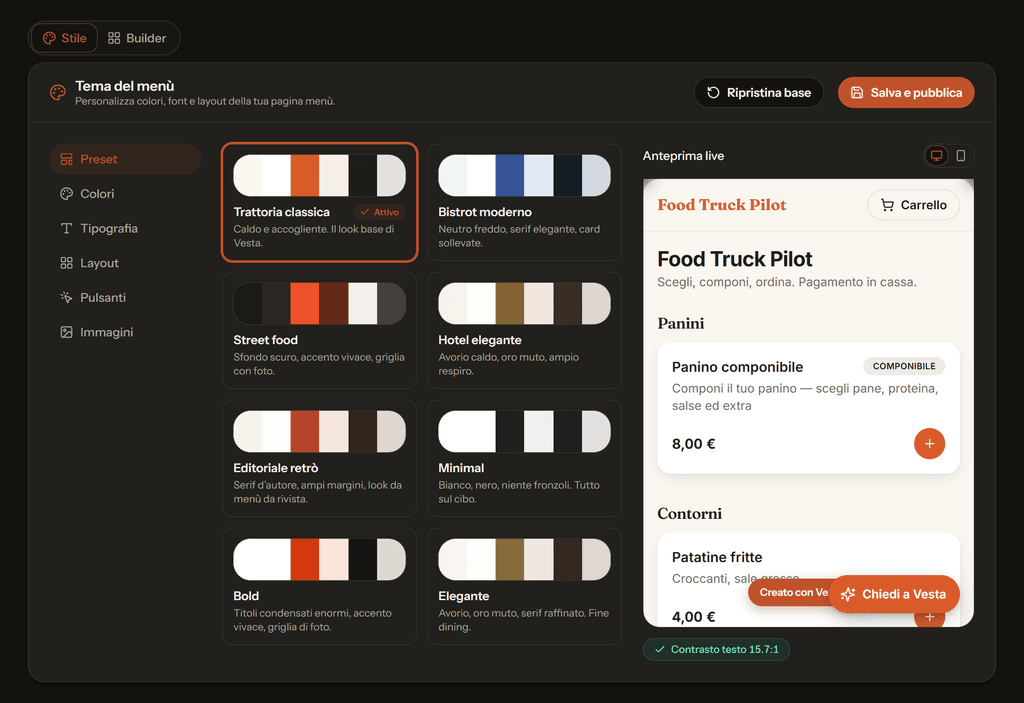This screenshot has width=1024, height=703.
Task: Click Trattoria classica orange accent swatch
Action: [x=305, y=176]
